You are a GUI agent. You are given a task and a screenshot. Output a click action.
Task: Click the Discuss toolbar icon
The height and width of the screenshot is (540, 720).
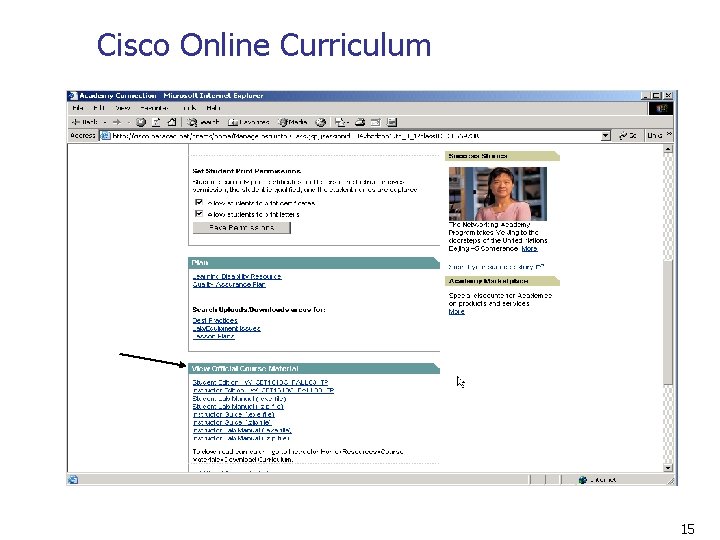tap(392, 122)
